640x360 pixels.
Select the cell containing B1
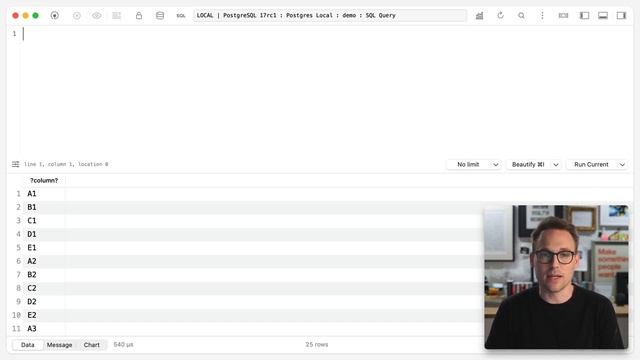[x=44, y=207]
